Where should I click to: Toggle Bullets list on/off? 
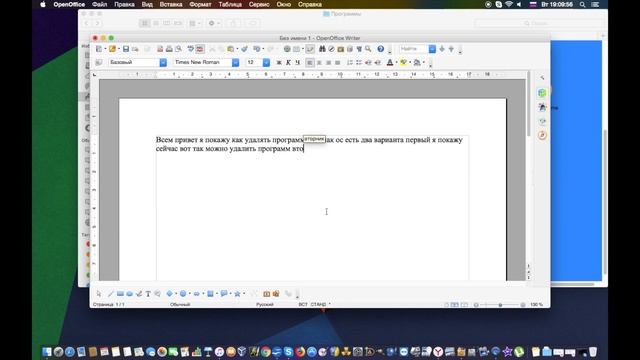pos(359,62)
